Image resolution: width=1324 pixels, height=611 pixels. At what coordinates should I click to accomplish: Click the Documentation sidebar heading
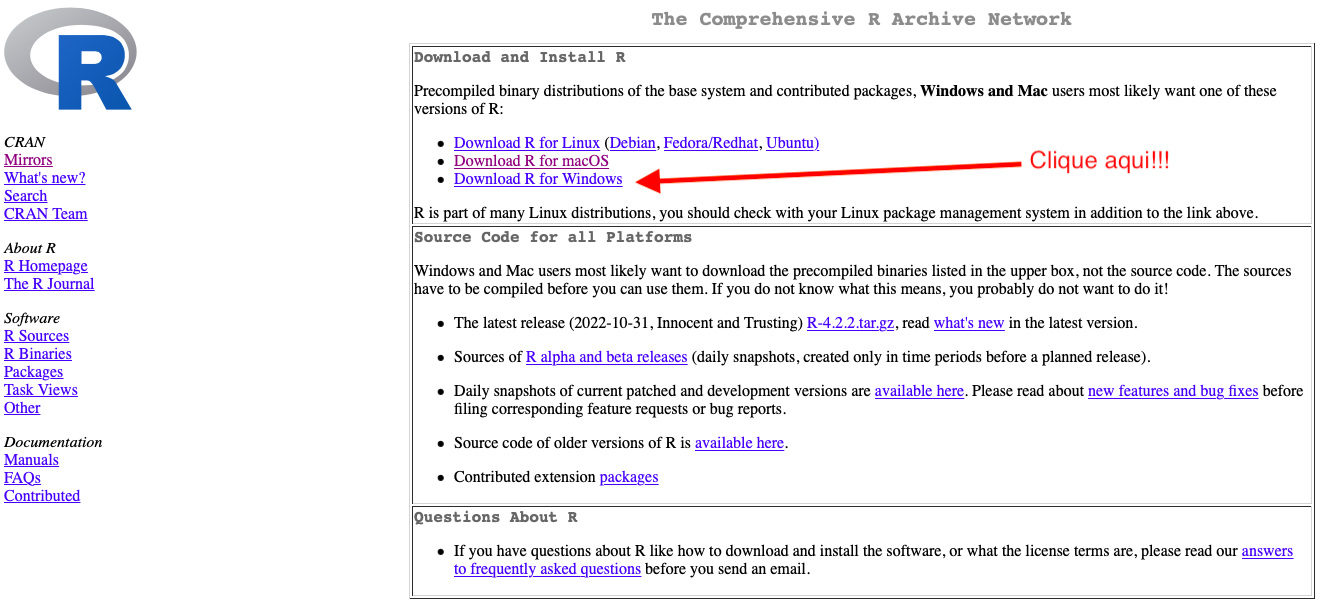pyautogui.click(x=53, y=442)
